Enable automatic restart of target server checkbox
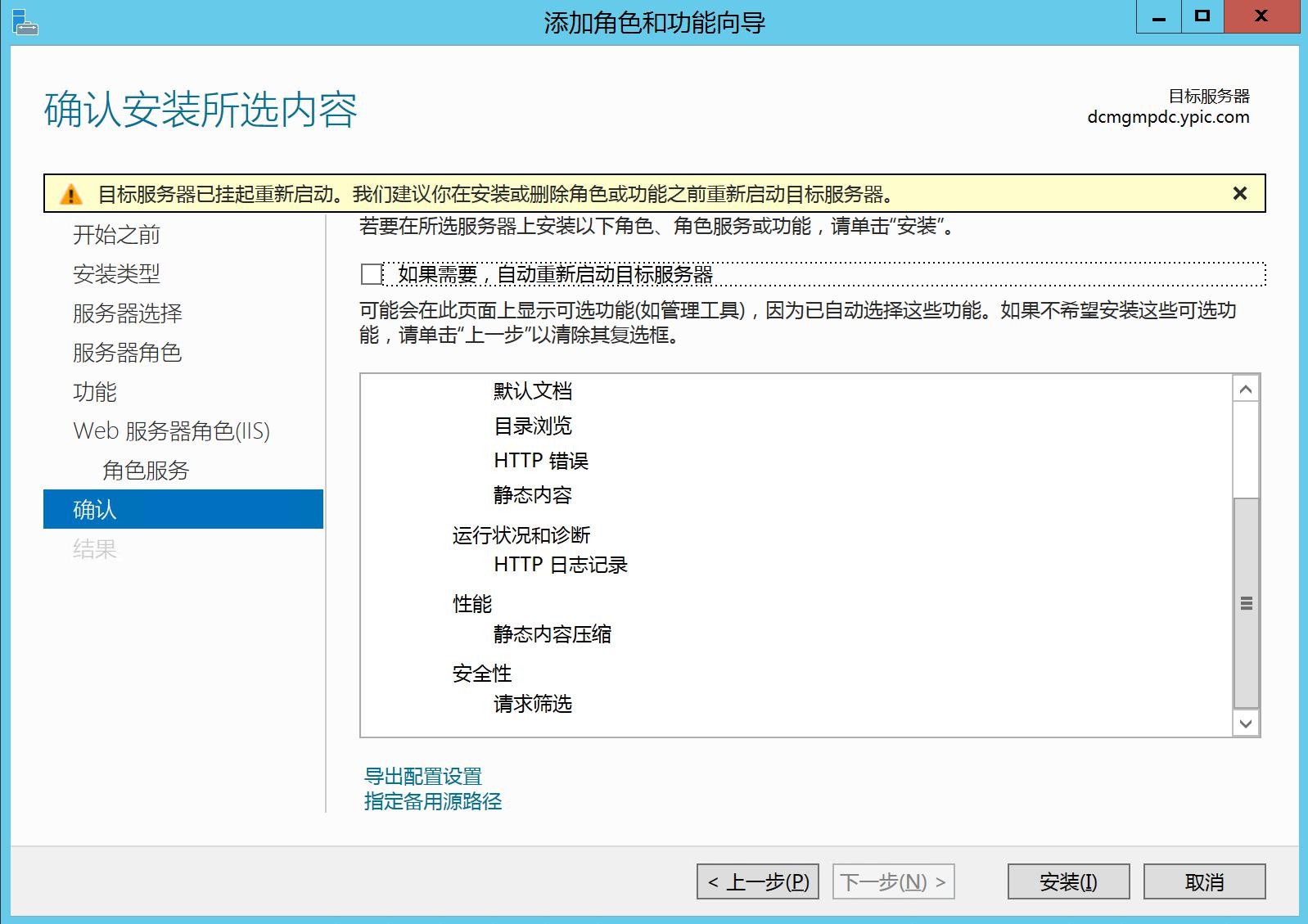 [372, 274]
